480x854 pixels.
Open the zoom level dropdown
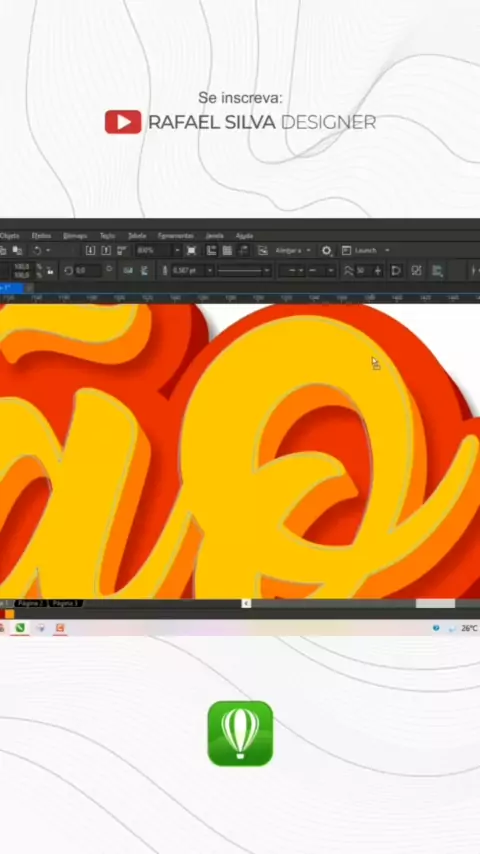(x=177, y=251)
